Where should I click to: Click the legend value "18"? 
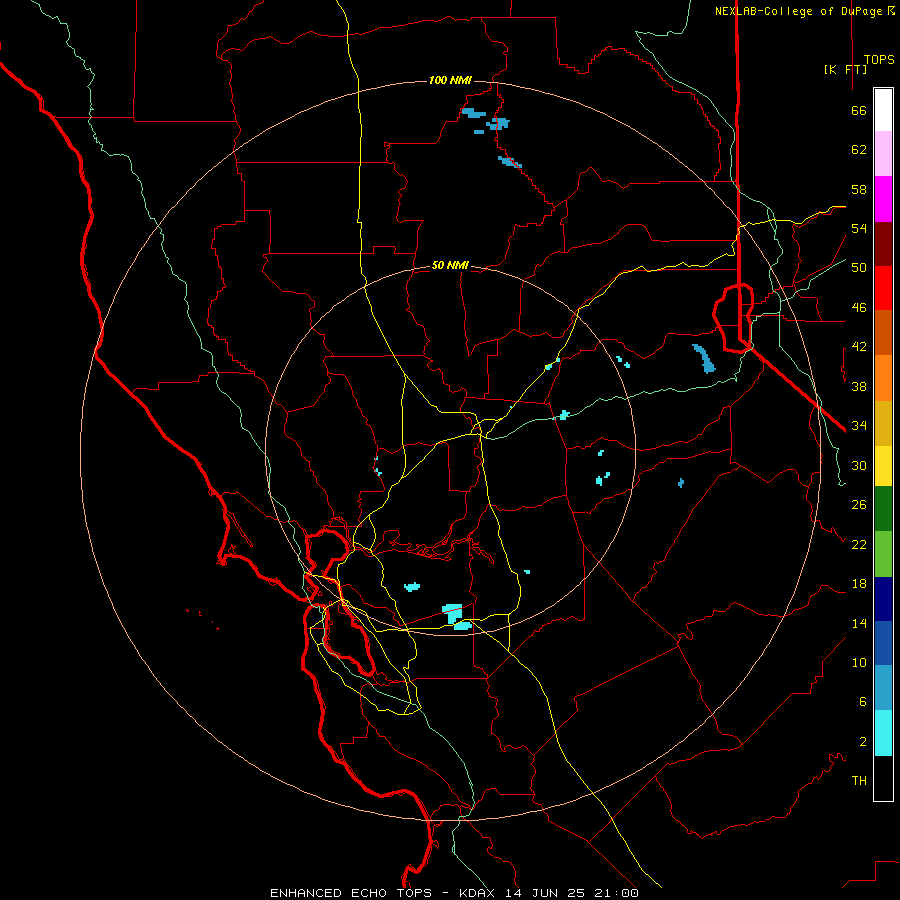(x=859, y=584)
